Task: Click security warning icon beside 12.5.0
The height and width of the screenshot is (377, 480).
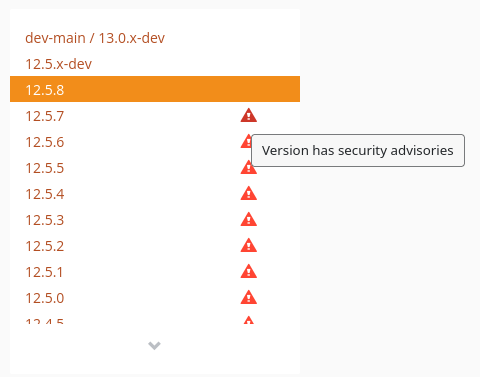Action: pyautogui.click(x=249, y=297)
